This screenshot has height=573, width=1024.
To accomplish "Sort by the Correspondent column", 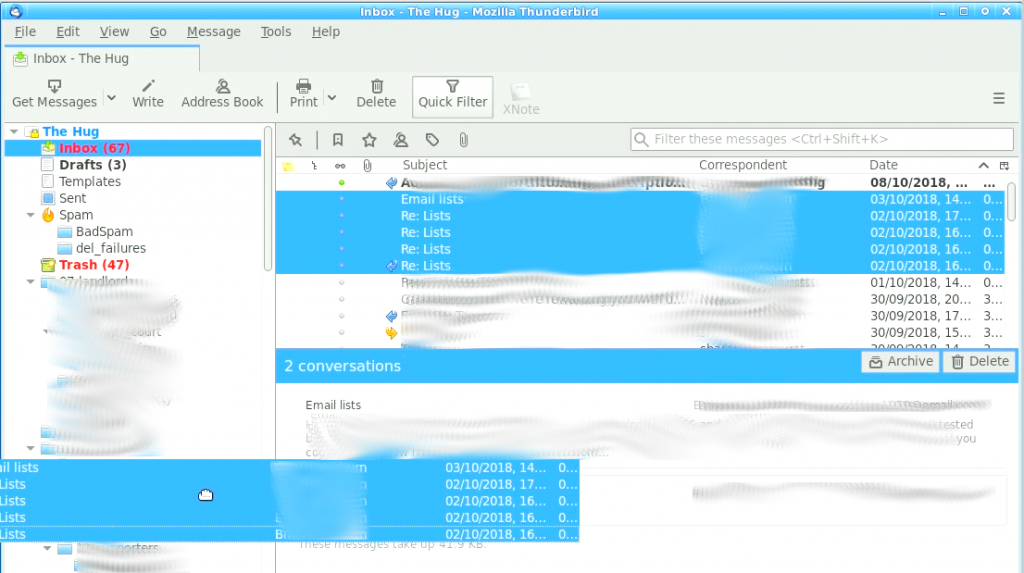I will point(743,165).
